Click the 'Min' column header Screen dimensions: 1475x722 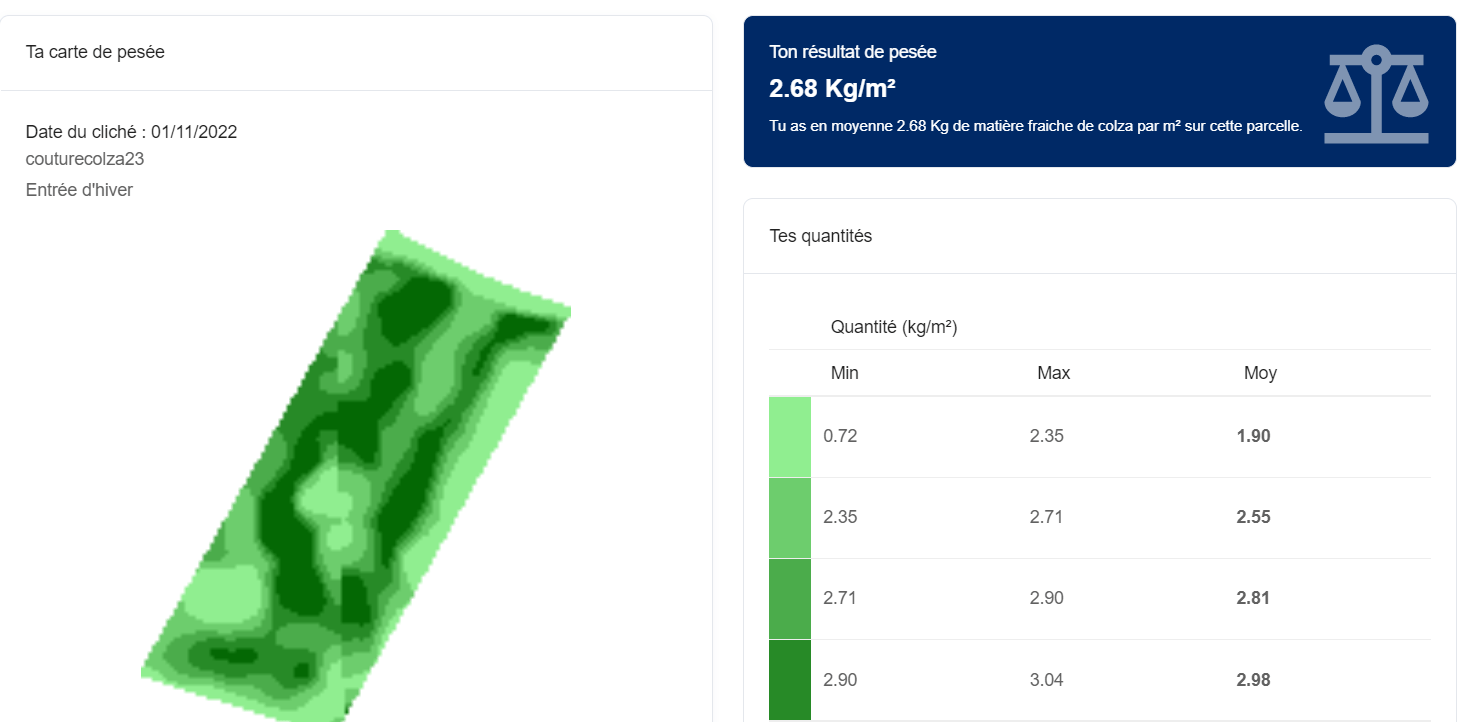(845, 373)
